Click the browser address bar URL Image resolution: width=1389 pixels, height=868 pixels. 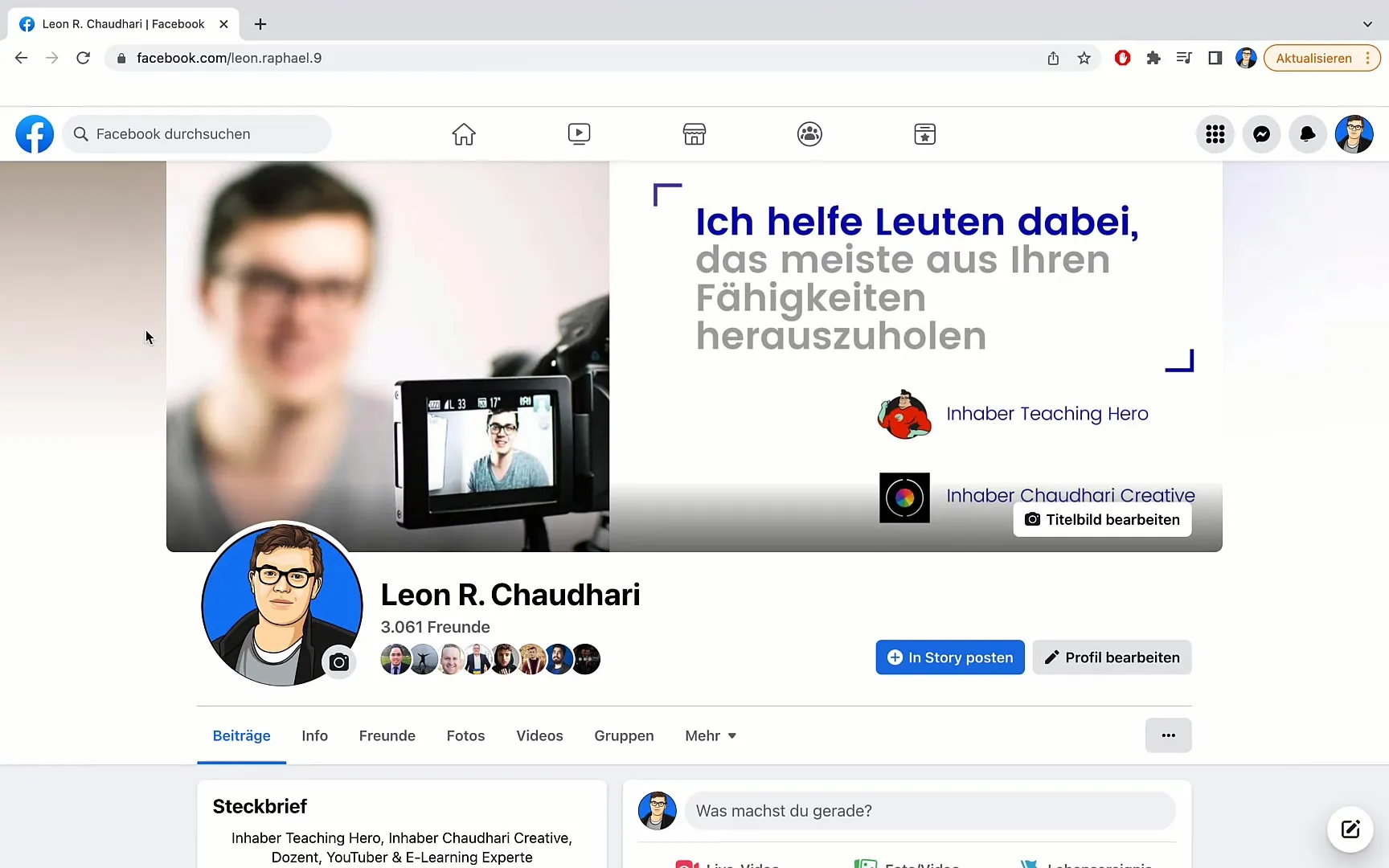click(229, 58)
